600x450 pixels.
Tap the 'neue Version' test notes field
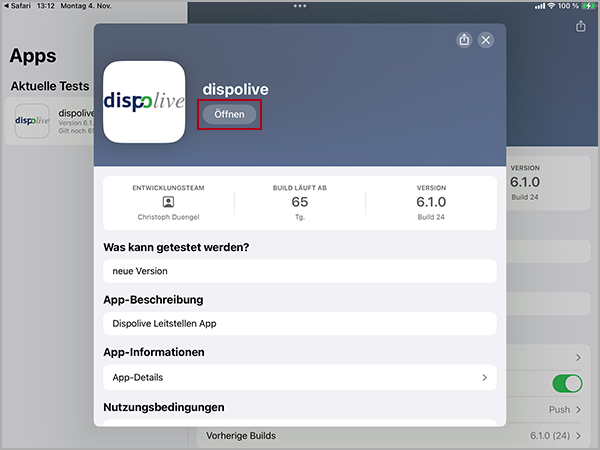point(300,271)
